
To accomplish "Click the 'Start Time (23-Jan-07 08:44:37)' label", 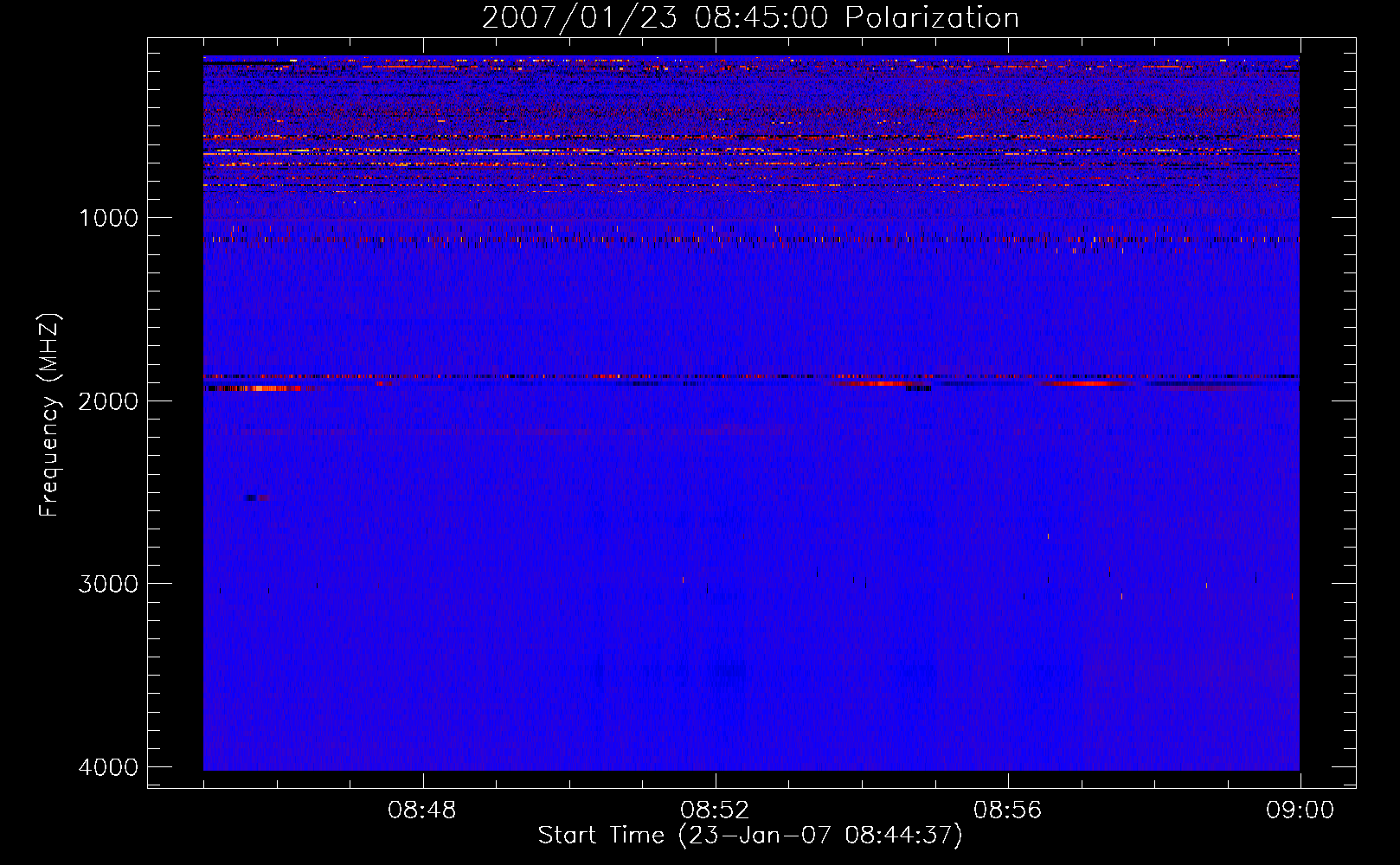I will [750, 836].
